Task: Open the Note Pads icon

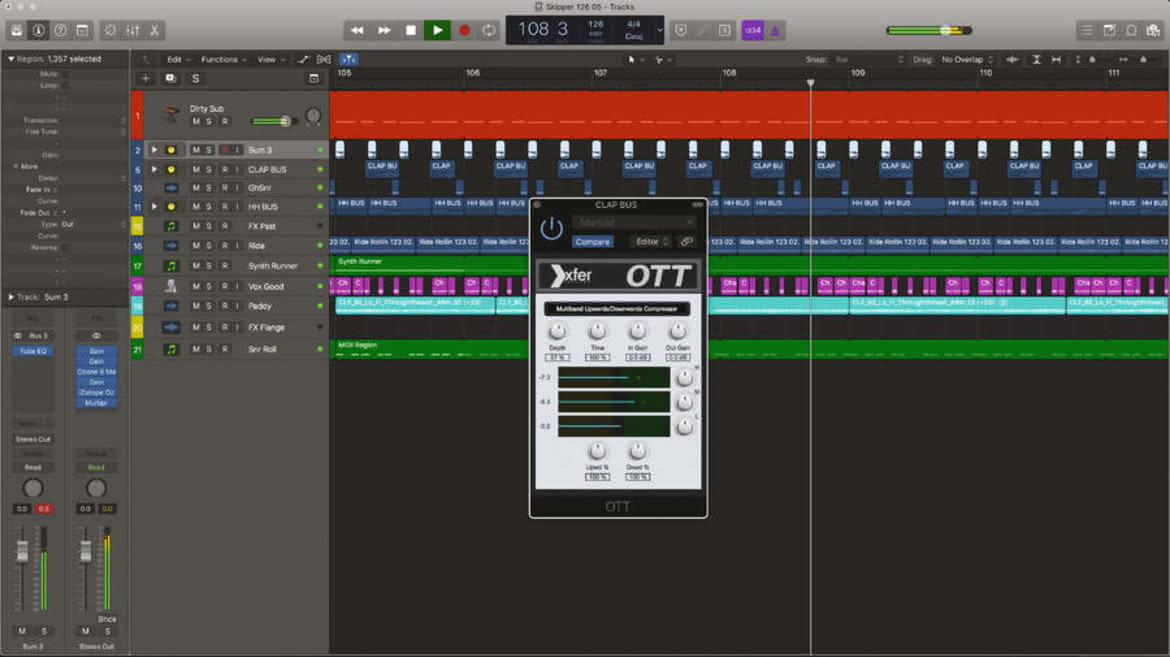Action: (1110, 31)
